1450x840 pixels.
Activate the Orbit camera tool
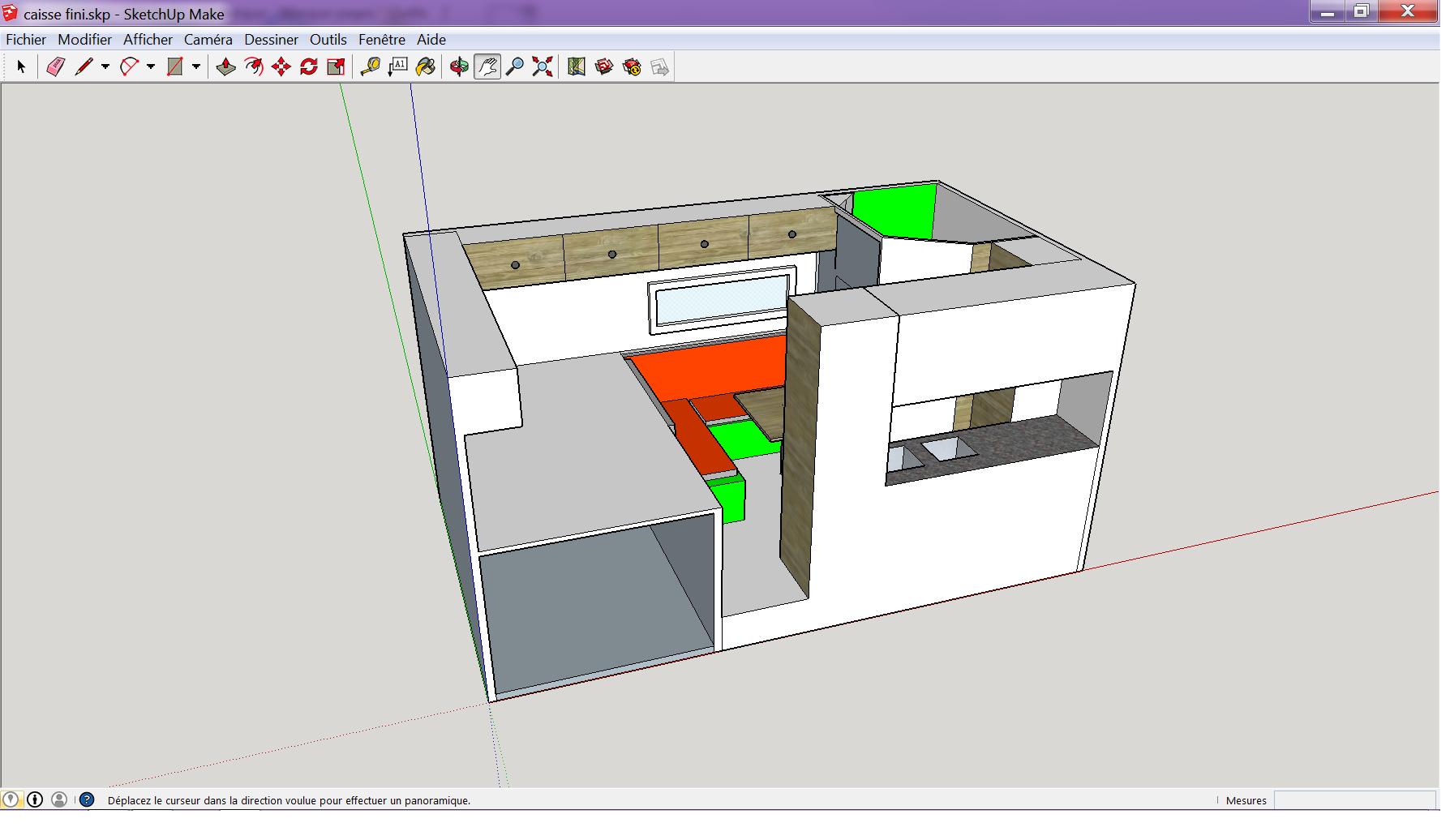pos(459,67)
